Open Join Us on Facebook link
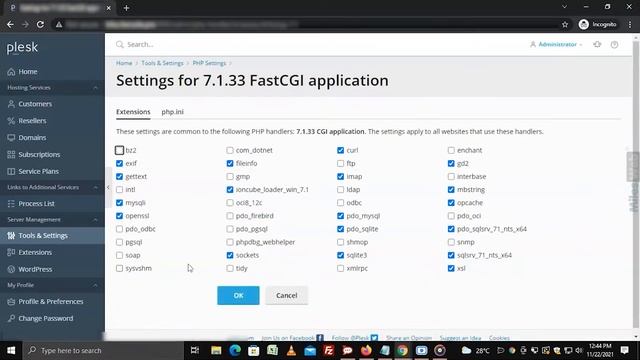640x360 pixels. [x=292, y=338]
